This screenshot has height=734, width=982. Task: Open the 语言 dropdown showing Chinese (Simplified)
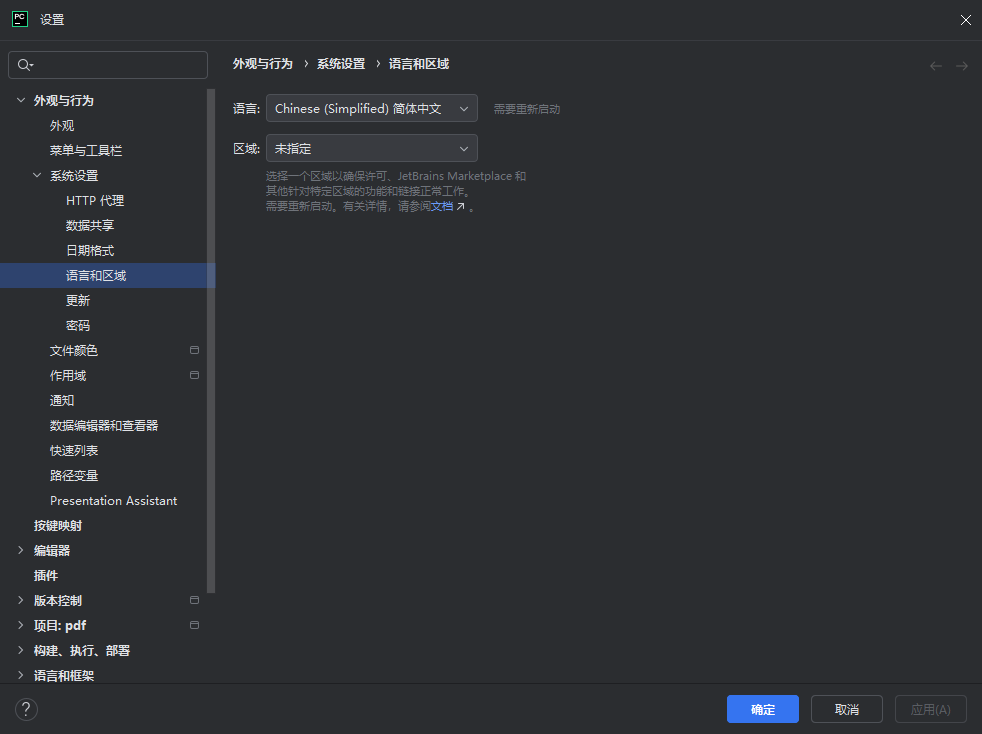pyautogui.click(x=372, y=108)
